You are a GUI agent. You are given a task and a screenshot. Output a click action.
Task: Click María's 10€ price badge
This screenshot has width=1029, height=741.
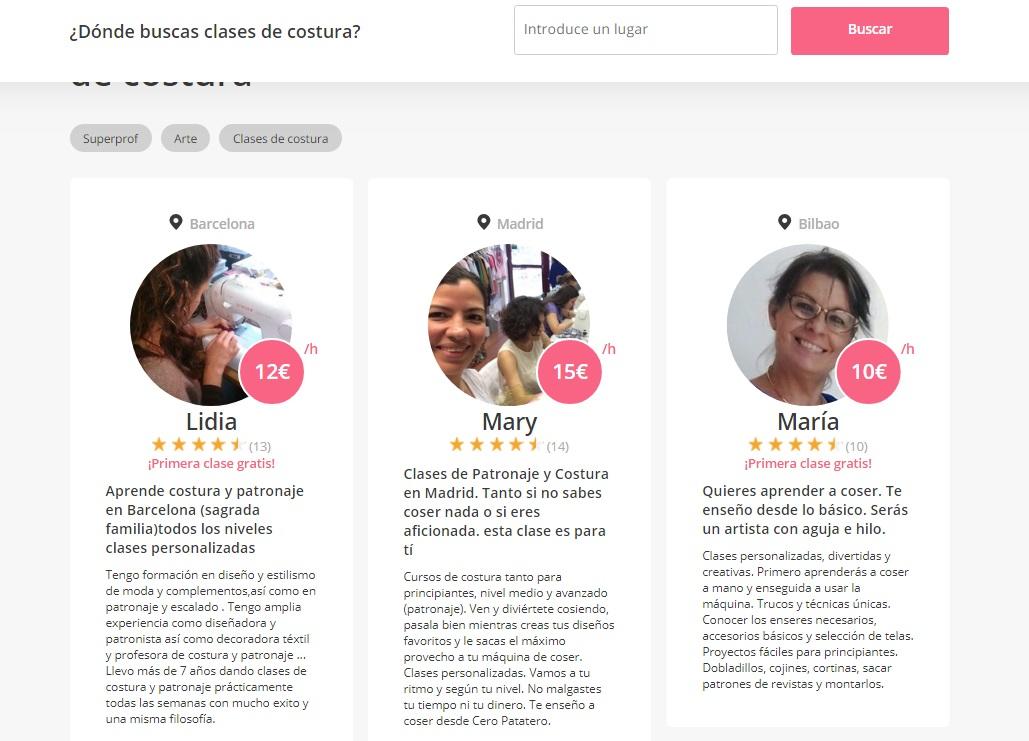pos(868,371)
